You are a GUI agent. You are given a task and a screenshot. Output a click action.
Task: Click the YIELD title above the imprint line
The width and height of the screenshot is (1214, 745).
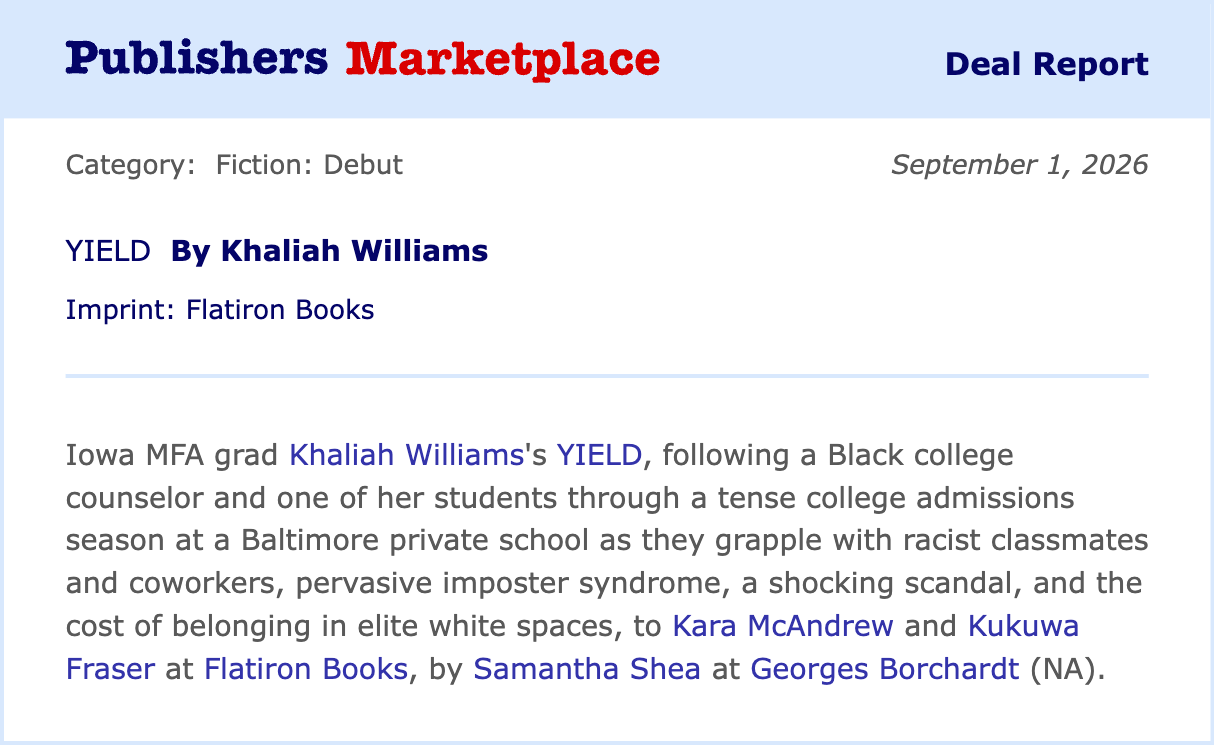pyautogui.click(x=108, y=251)
